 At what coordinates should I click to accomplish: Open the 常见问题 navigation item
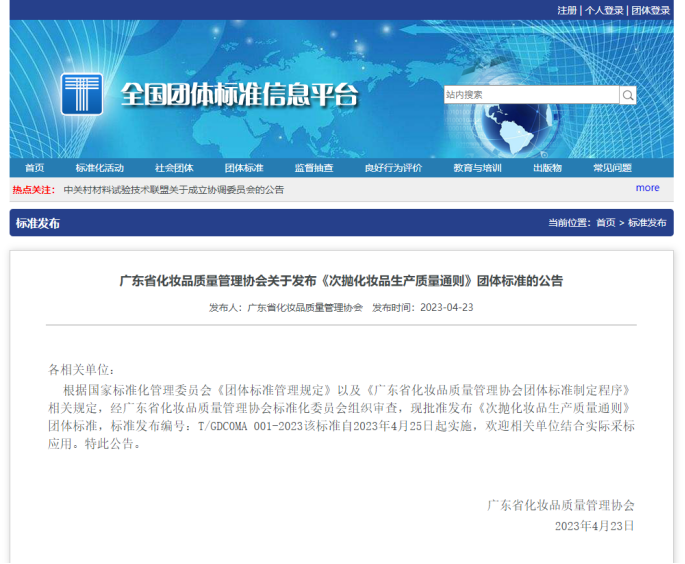(612, 168)
